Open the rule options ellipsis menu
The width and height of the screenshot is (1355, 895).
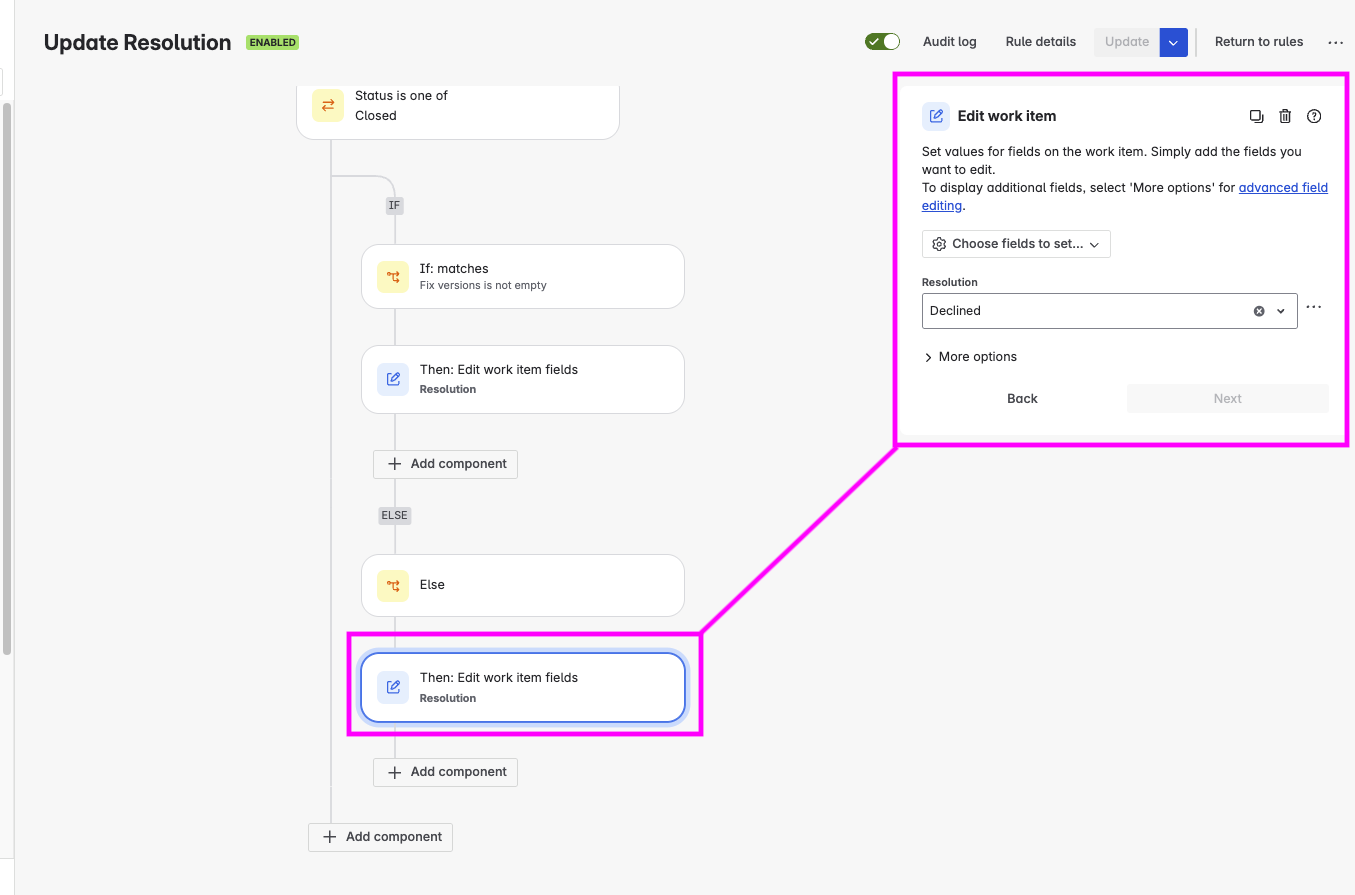pyautogui.click(x=1335, y=42)
